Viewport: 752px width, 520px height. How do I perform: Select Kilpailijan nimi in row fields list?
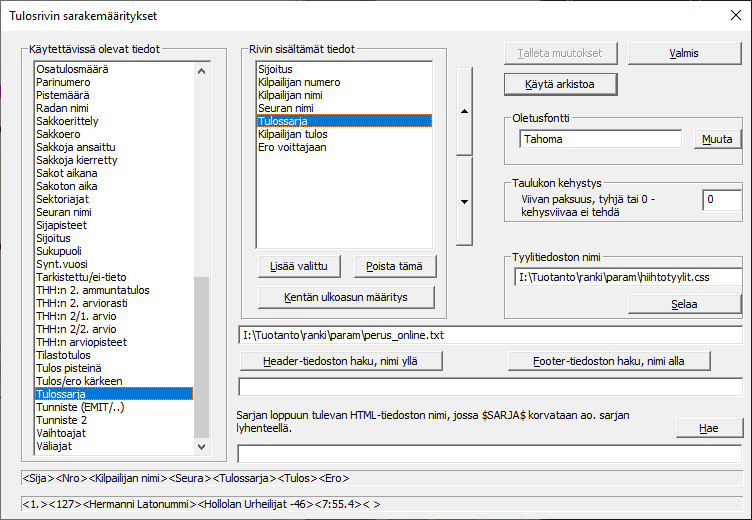click(x=289, y=94)
